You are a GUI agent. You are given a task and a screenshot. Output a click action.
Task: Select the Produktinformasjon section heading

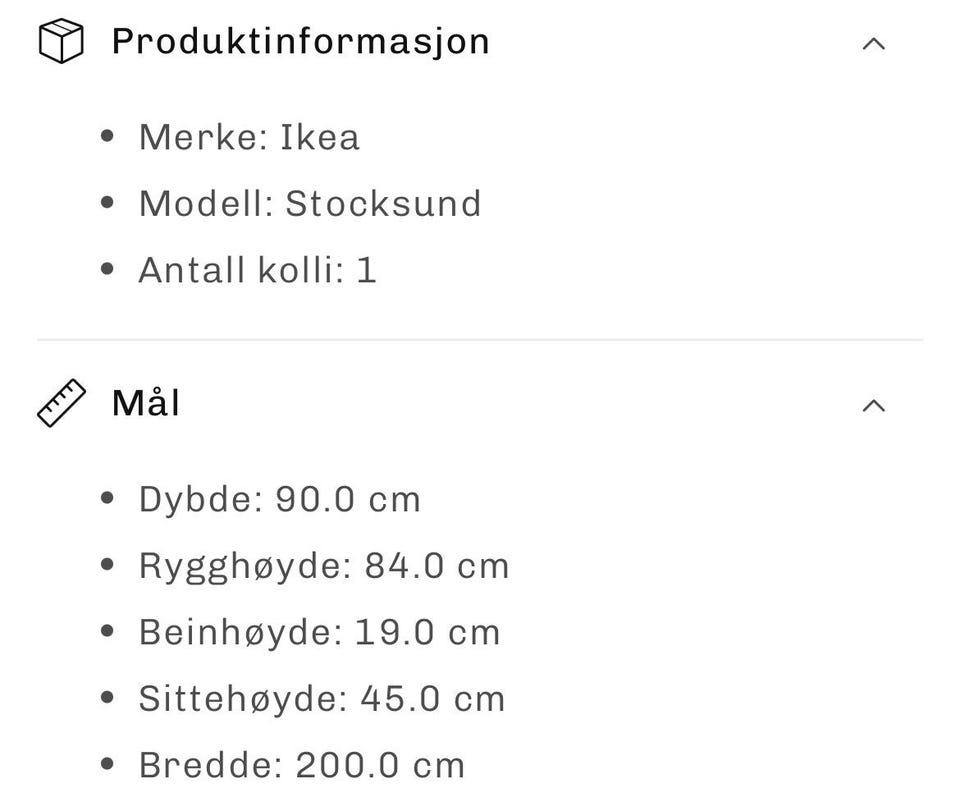tap(300, 41)
